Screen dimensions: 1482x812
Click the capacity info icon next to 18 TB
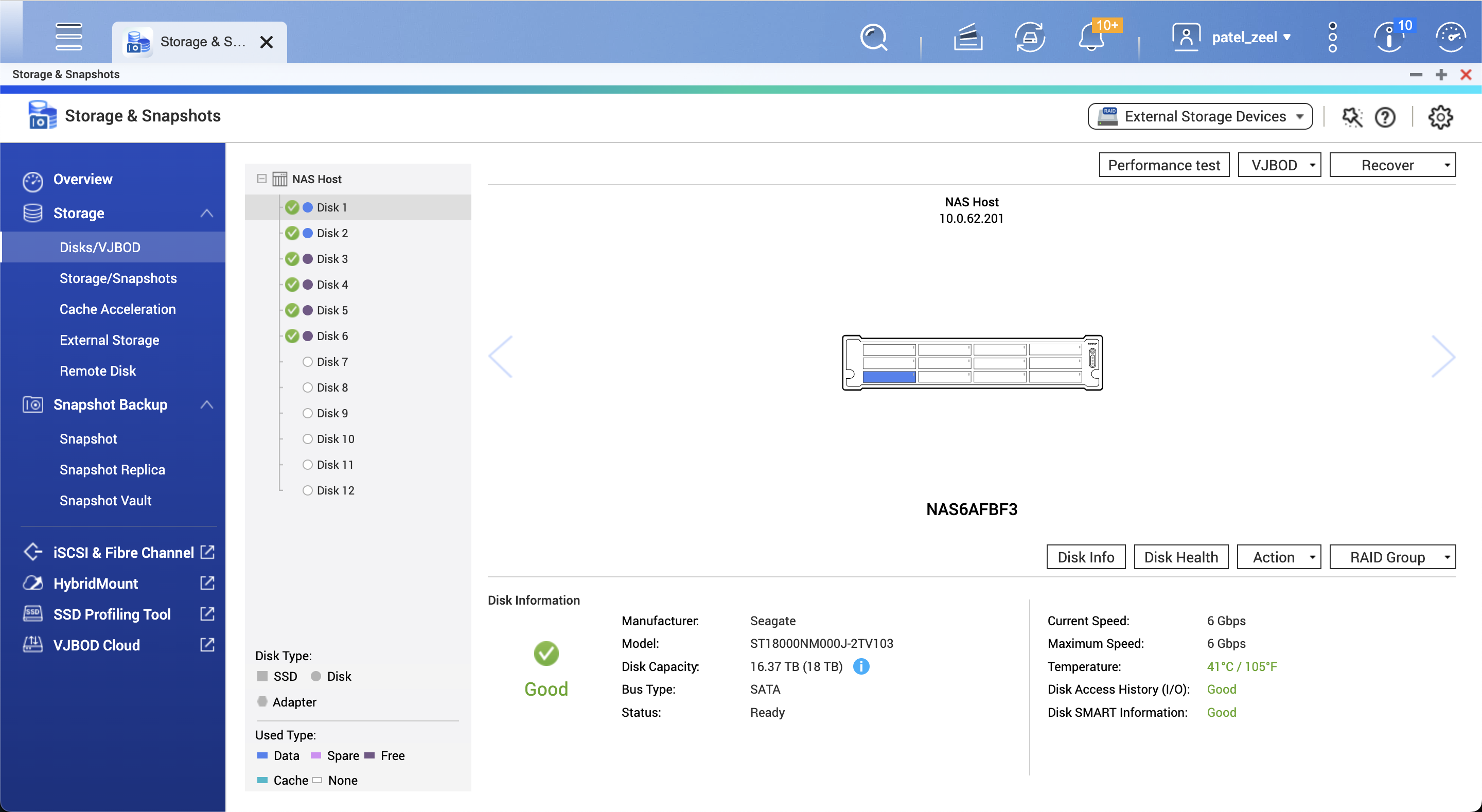click(x=861, y=666)
